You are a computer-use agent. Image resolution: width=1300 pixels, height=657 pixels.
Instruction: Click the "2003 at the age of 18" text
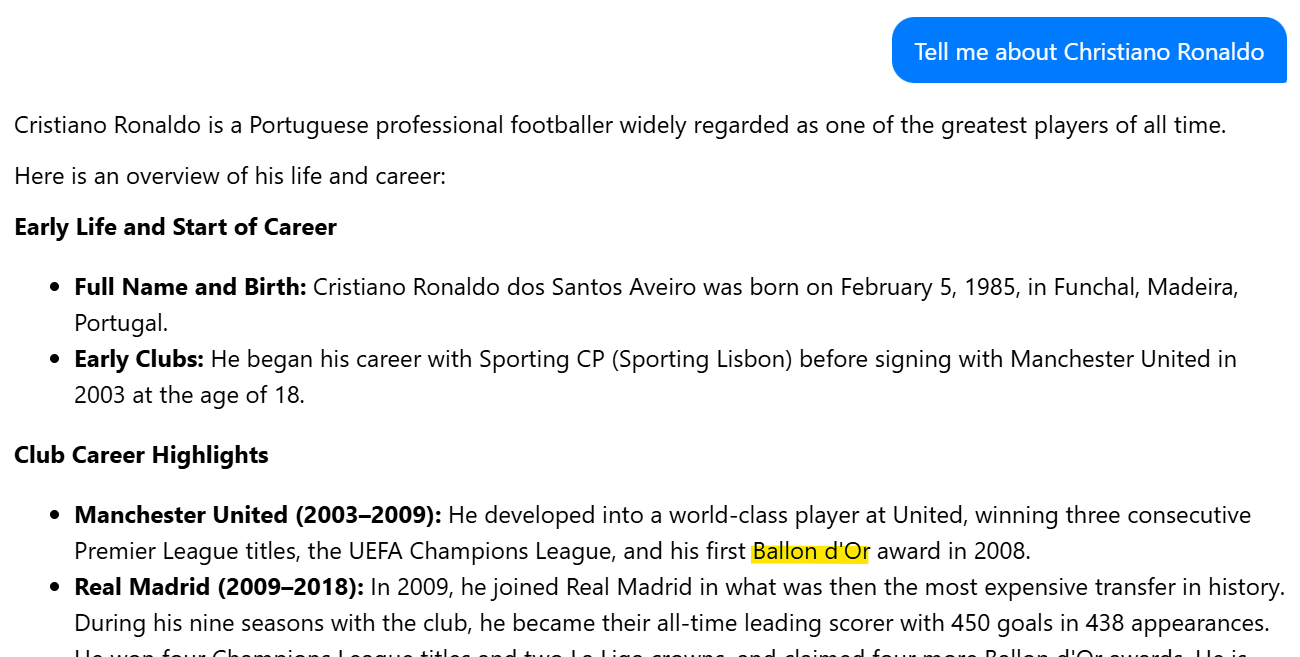pyautogui.click(x=188, y=395)
